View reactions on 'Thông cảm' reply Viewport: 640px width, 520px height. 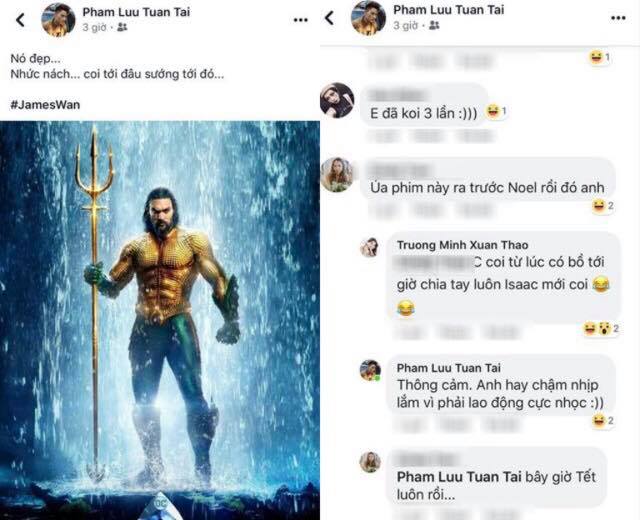603,420
